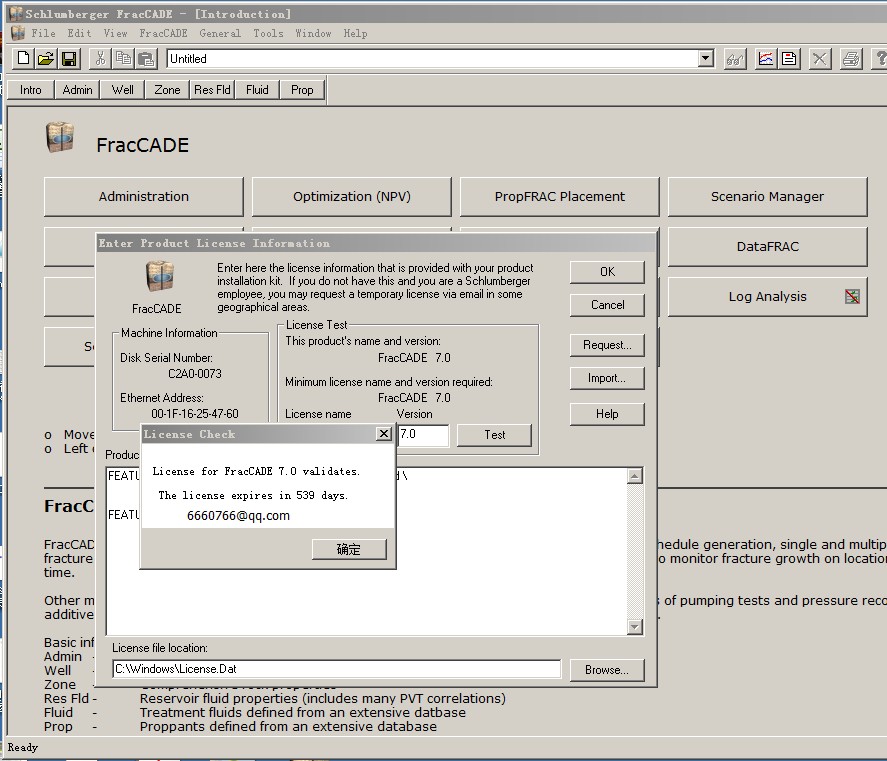This screenshot has width=887, height=761.
Task: Click the Ready status bar text
Action: [x=23, y=747]
